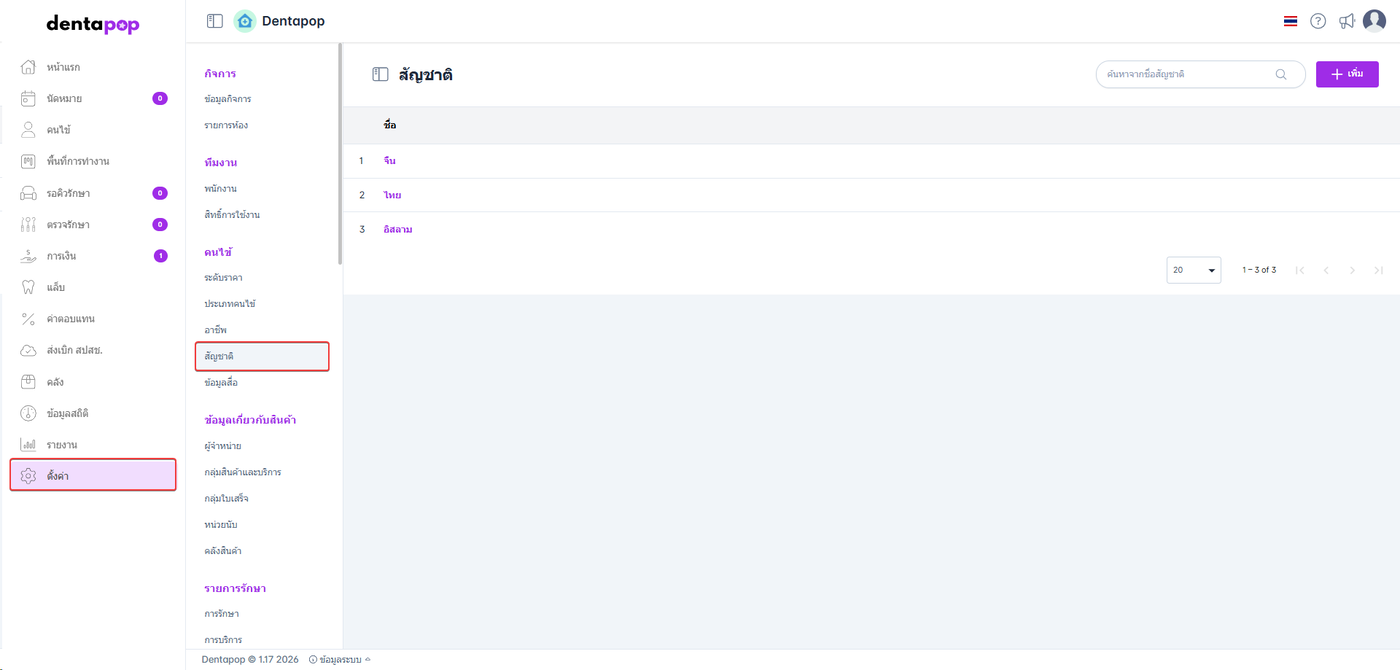Click the settings menu vertical scrollbar
Viewport: 1400px width, 670px height.
click(340, 153)
